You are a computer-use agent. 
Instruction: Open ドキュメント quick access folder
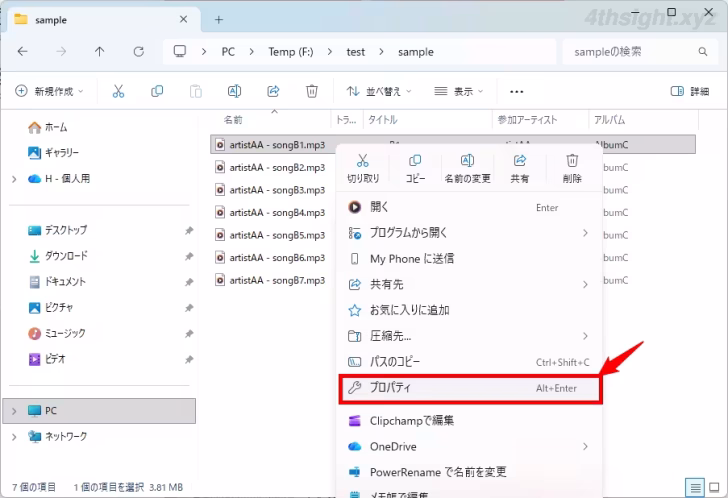57,281
